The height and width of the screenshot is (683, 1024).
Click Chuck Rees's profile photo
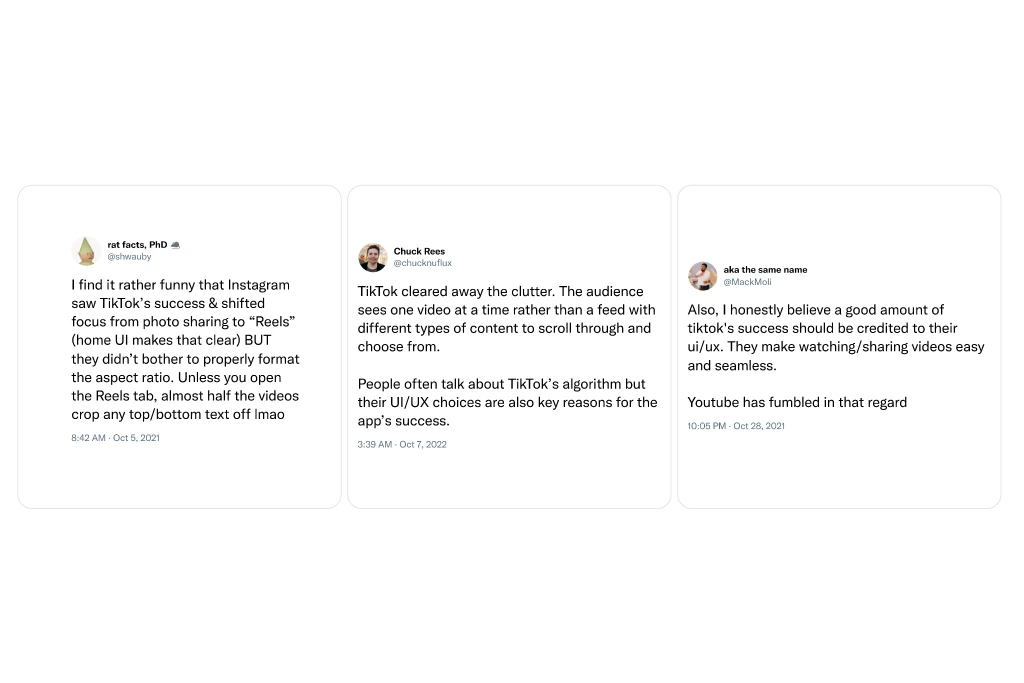(x=373, y=257)
